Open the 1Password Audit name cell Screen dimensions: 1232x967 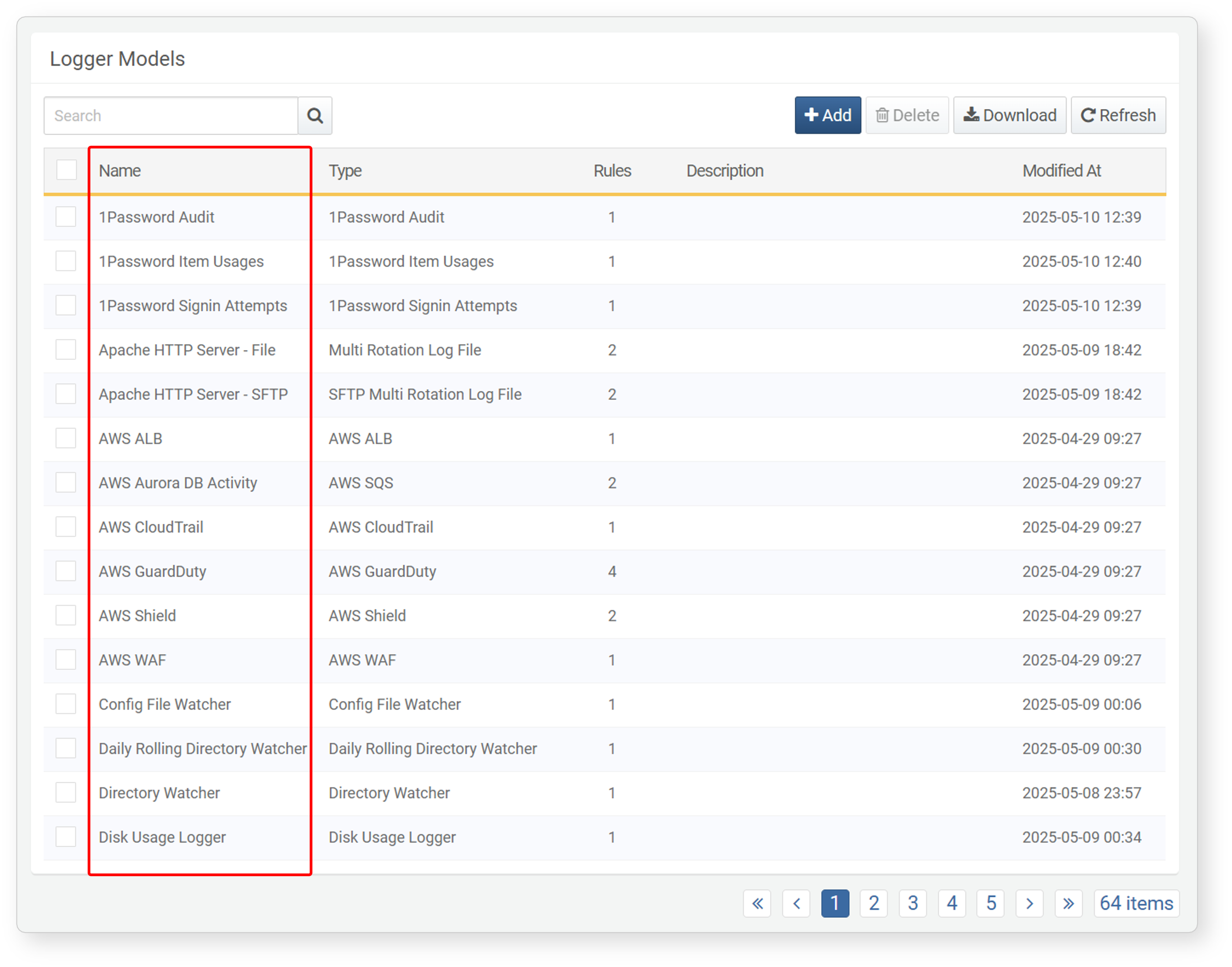156,217
